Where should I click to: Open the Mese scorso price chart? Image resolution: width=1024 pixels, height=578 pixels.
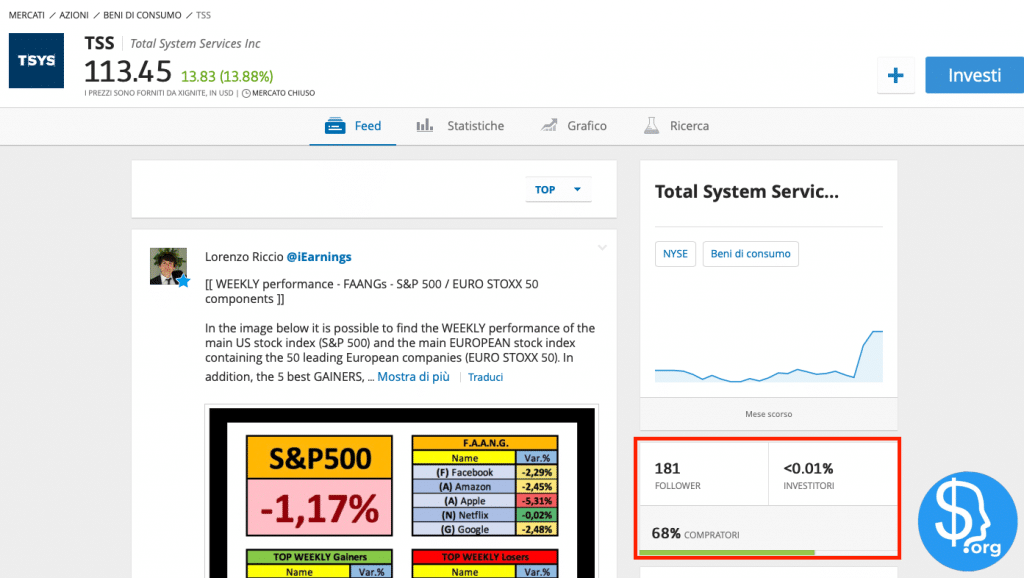(x=769, y=356)
